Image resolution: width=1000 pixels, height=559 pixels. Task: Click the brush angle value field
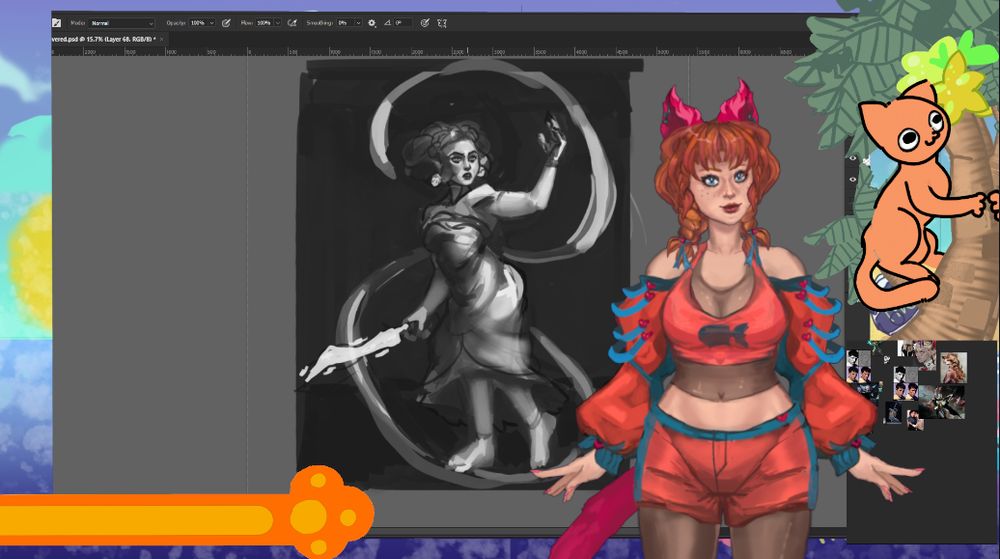(402, 23)
